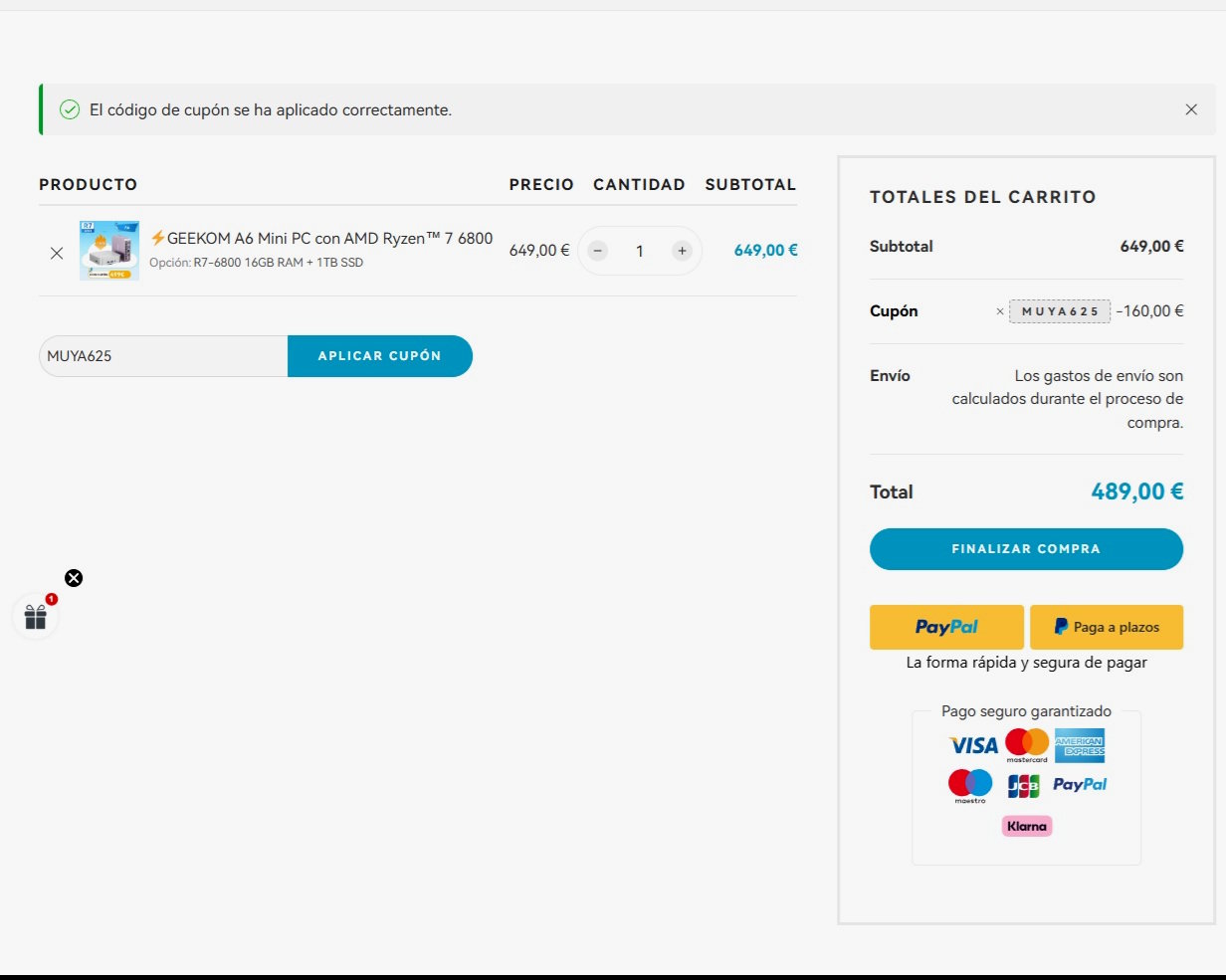Viewport: 1226px width, 980px height.
Task: Click the Totales del Carrito heading
Action: pos(983,197)
